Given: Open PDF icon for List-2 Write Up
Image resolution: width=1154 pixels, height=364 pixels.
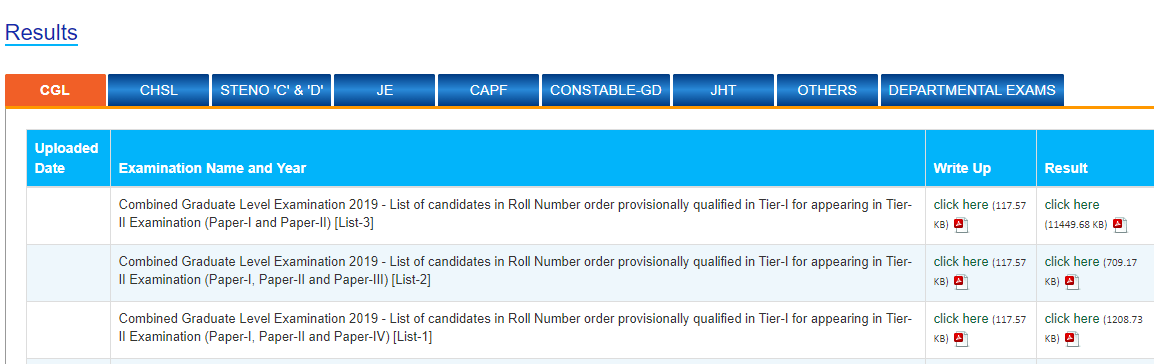Looking at the screenshot, I should click(961, 282).
